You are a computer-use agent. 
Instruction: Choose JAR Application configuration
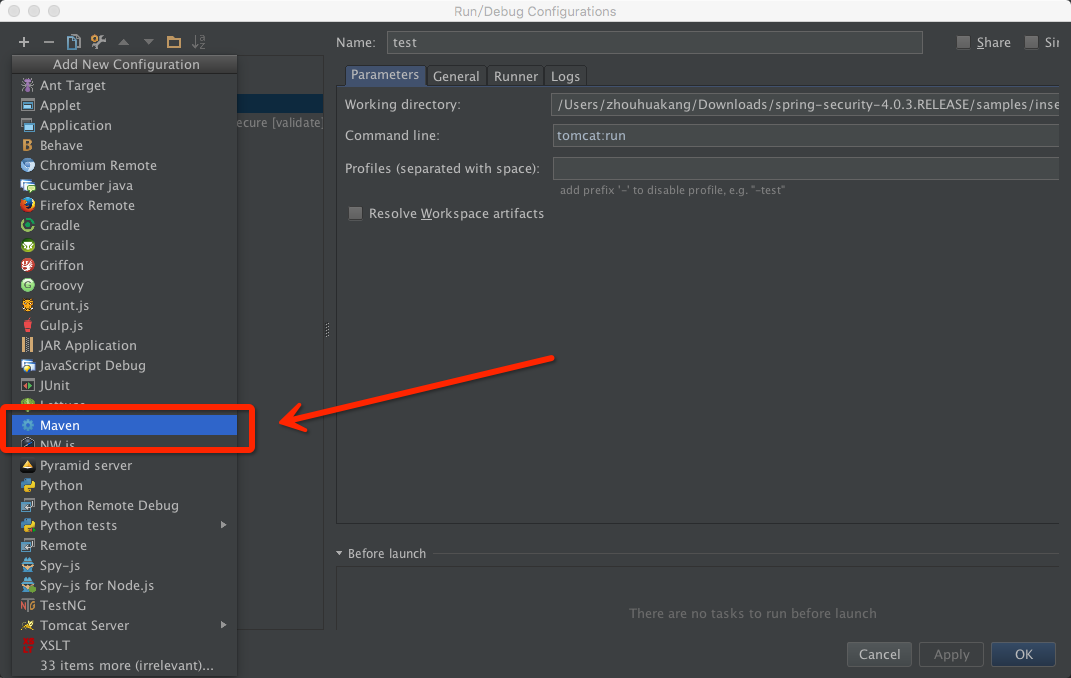click(x=124, y=345)
